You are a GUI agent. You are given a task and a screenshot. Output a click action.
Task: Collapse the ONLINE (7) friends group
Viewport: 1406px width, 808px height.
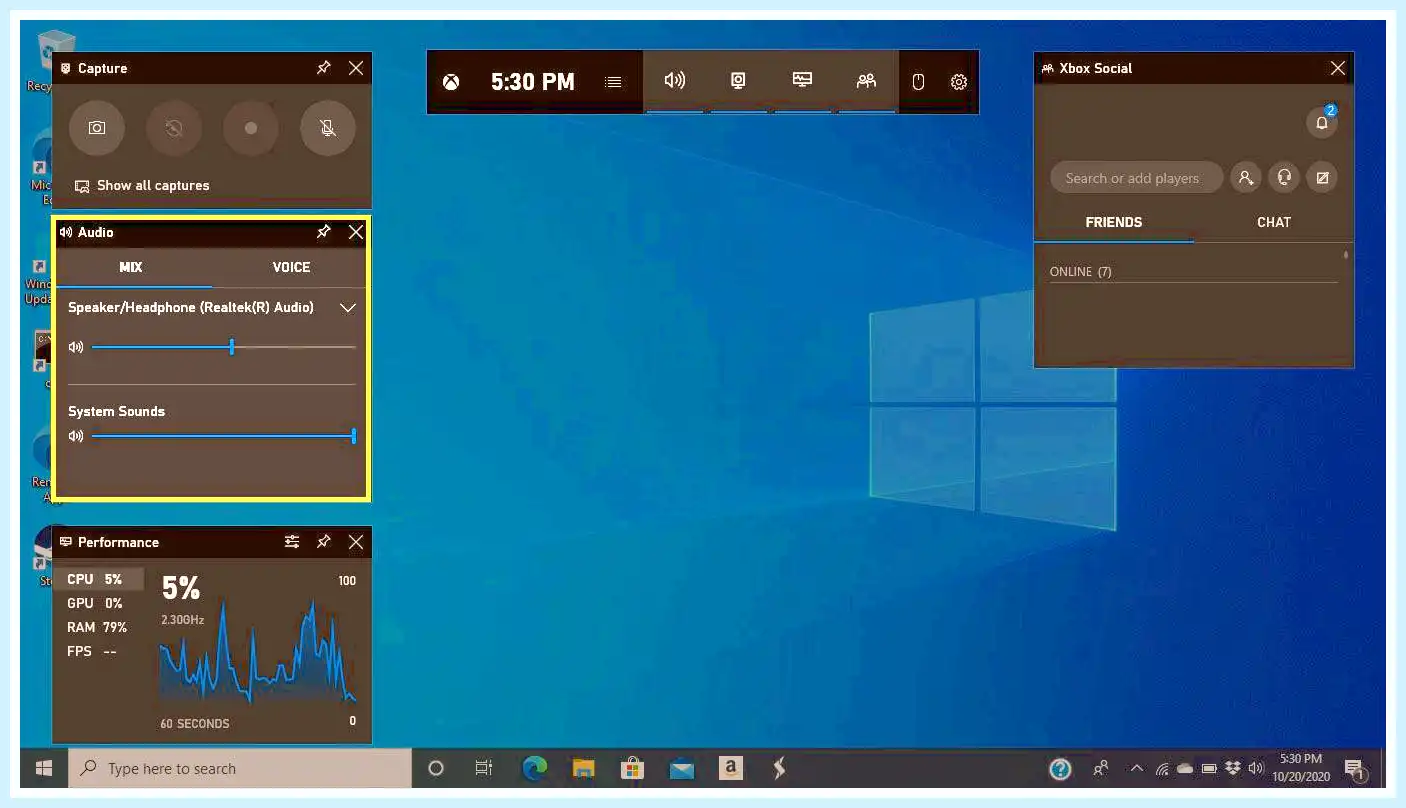[x=1081, y=272]
